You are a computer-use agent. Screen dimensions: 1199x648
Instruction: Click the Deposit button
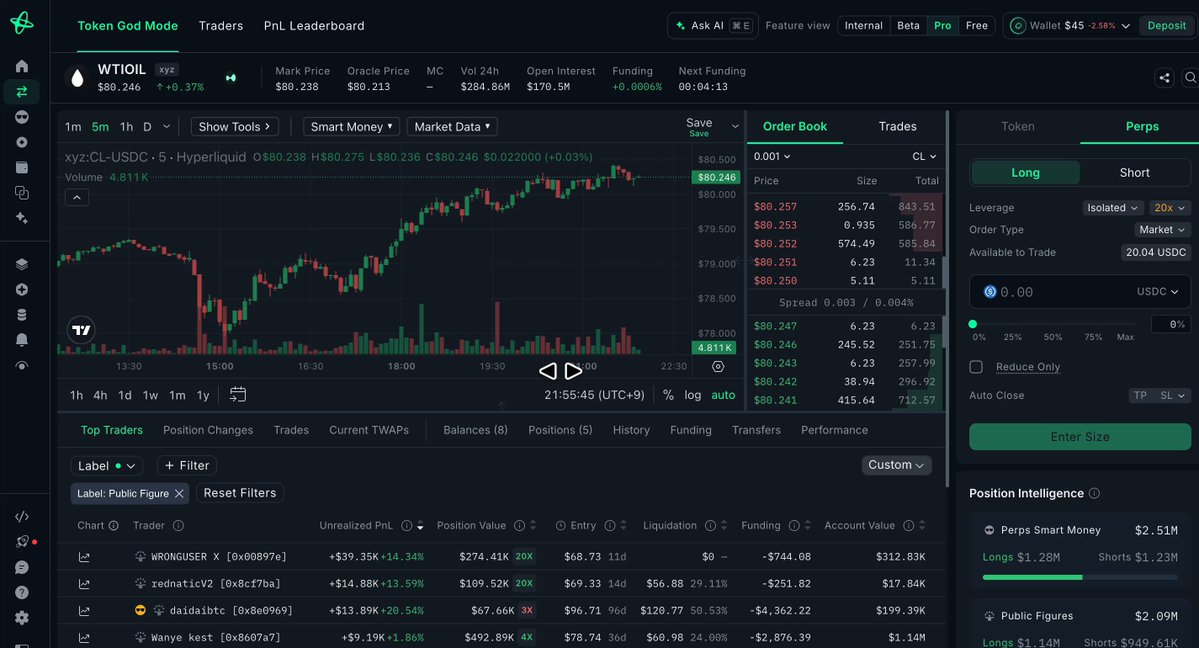1166,25
